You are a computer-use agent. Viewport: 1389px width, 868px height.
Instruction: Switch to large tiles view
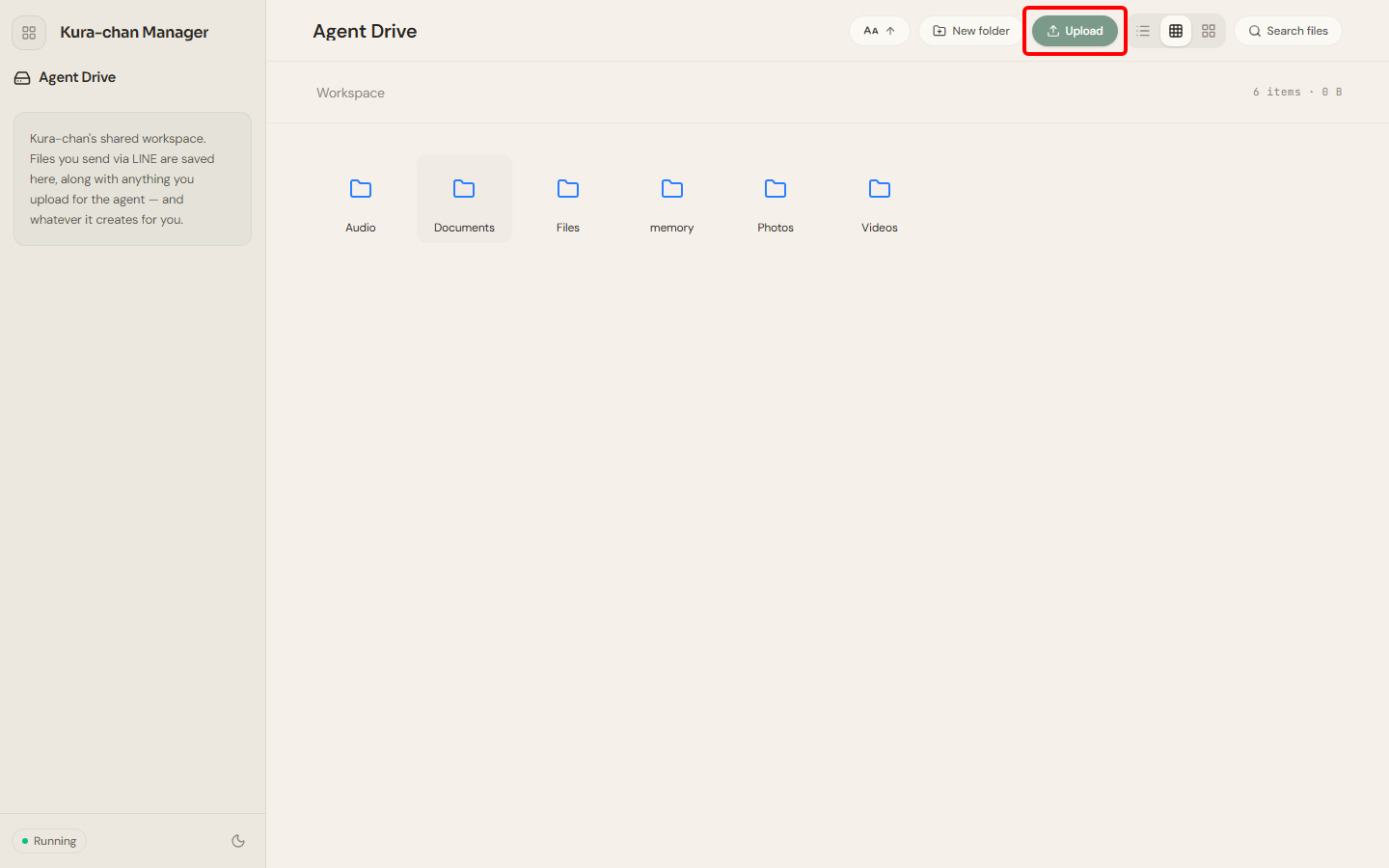point(1209,31)
